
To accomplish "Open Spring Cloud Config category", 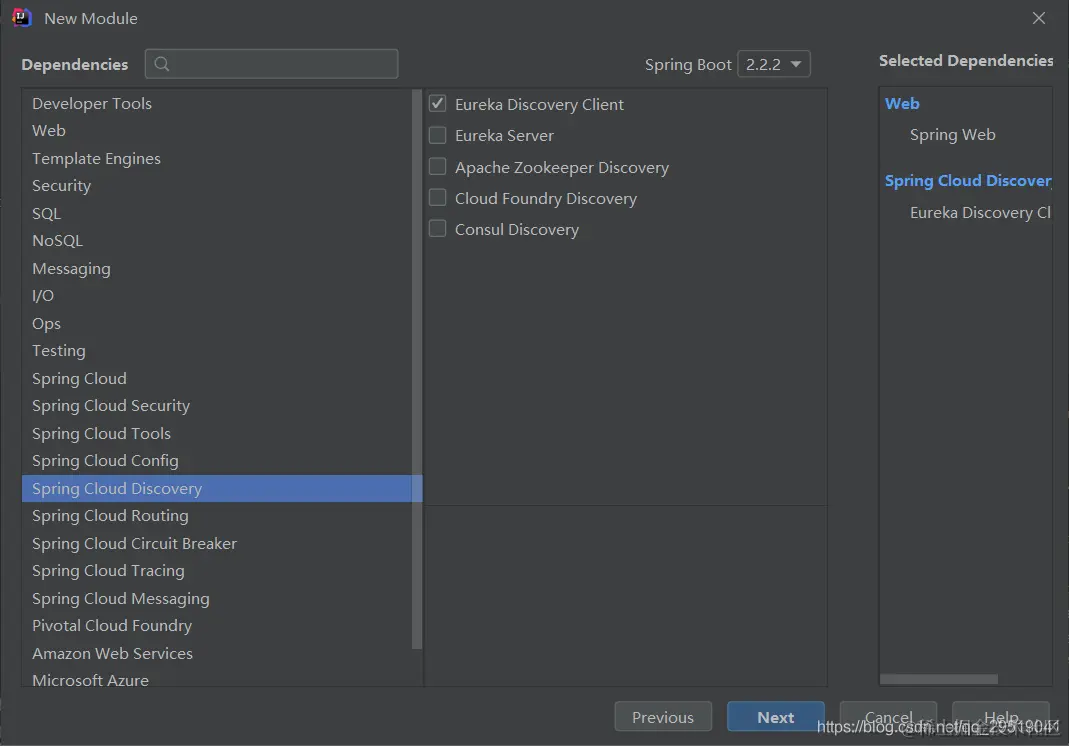I will tap(217, 461).
